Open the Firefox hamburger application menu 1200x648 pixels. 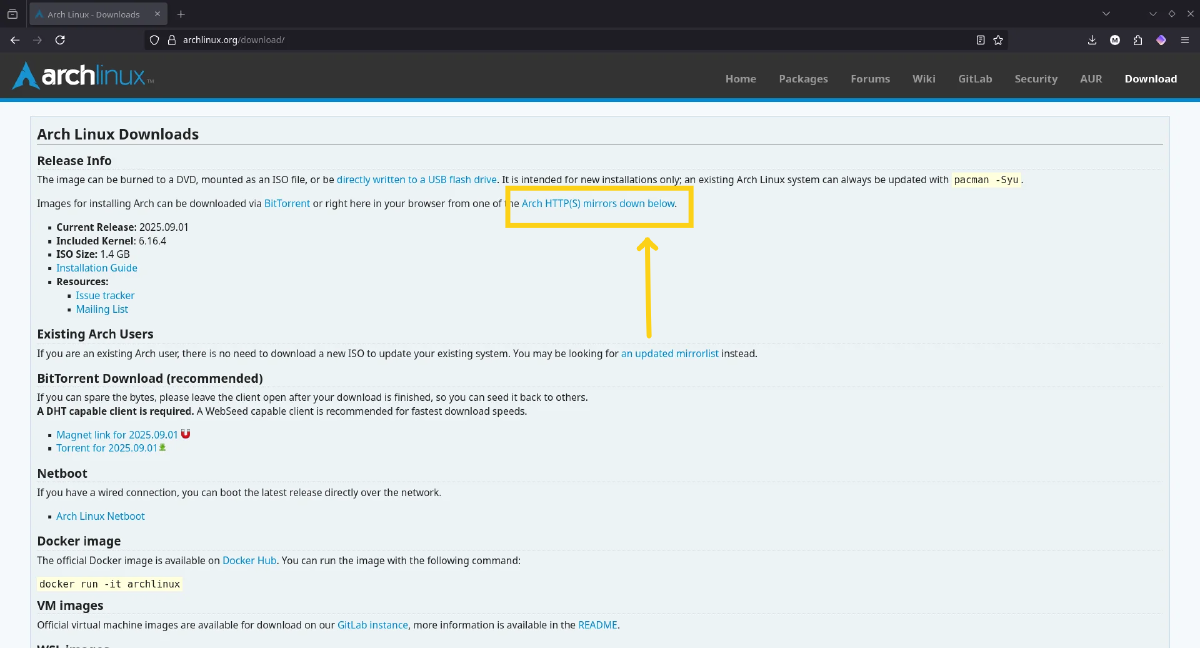pyautogui.click(x=1184, y=40)
